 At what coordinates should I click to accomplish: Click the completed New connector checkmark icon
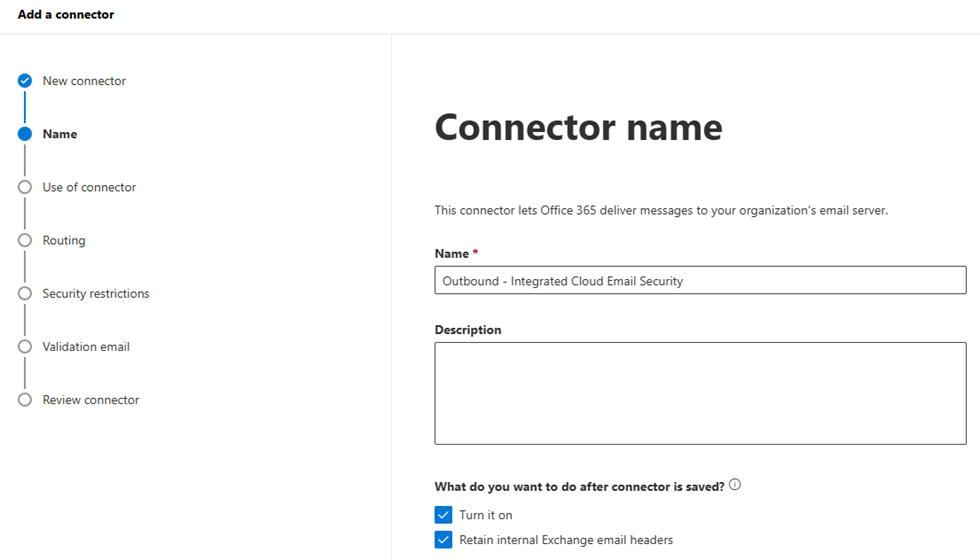[25, 81]
